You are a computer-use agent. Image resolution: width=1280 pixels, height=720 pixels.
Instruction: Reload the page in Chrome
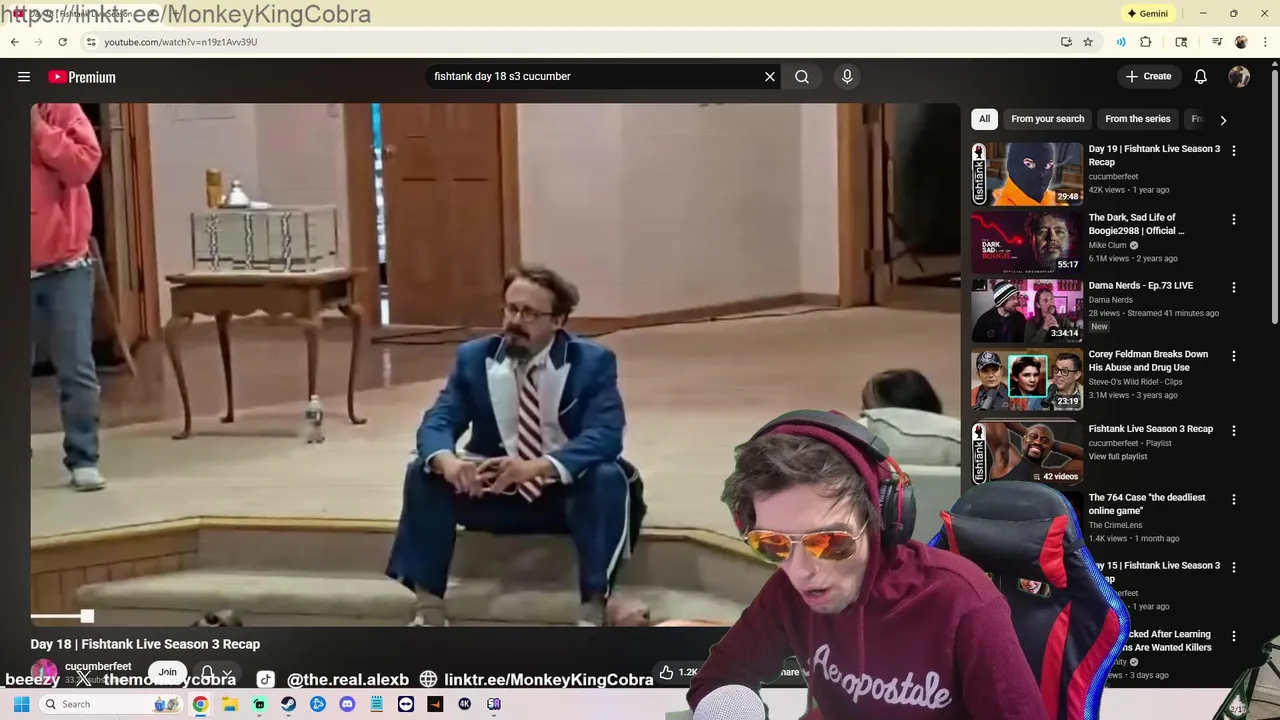62,42
